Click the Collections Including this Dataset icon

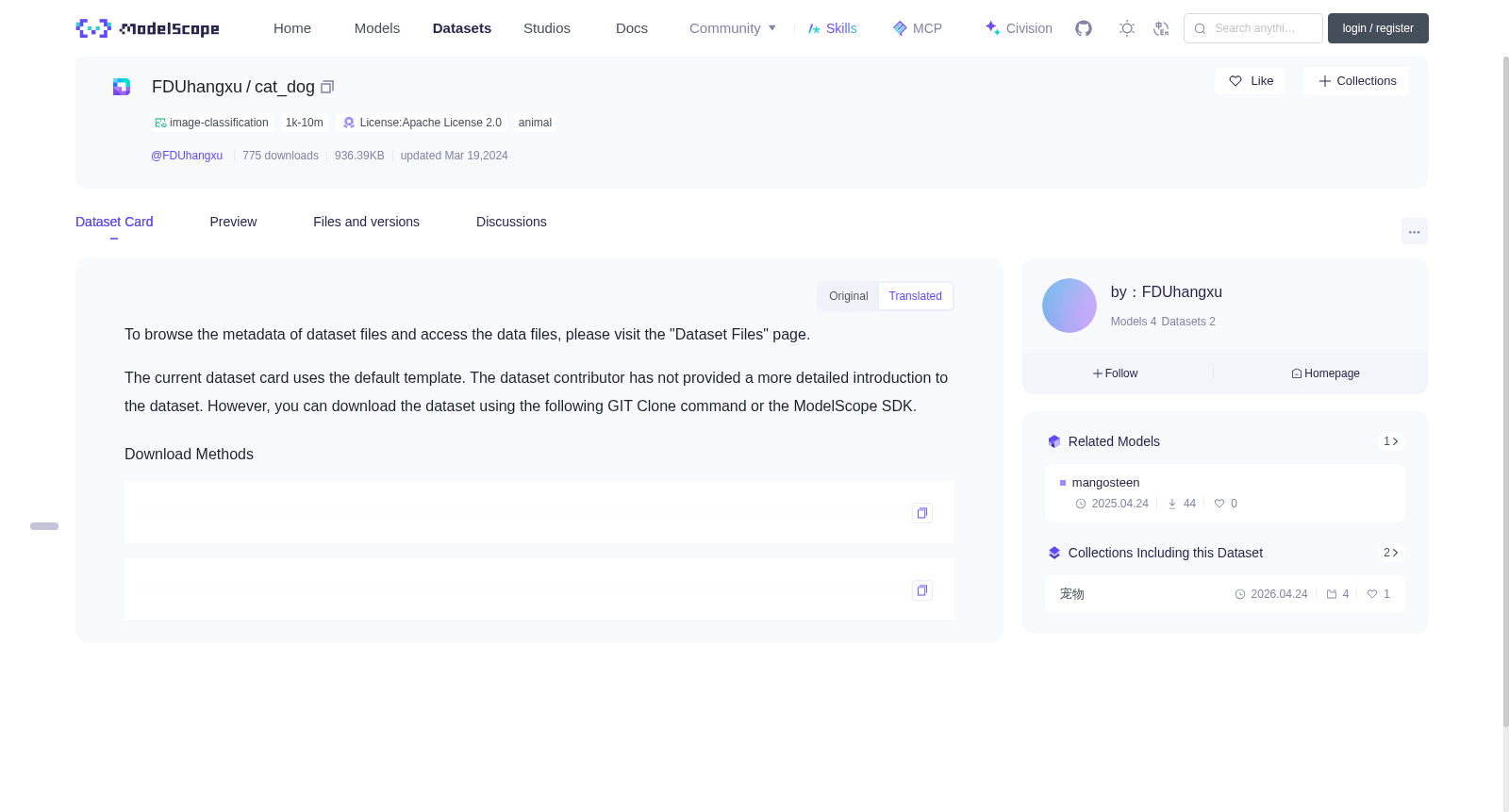(1054, 553)
